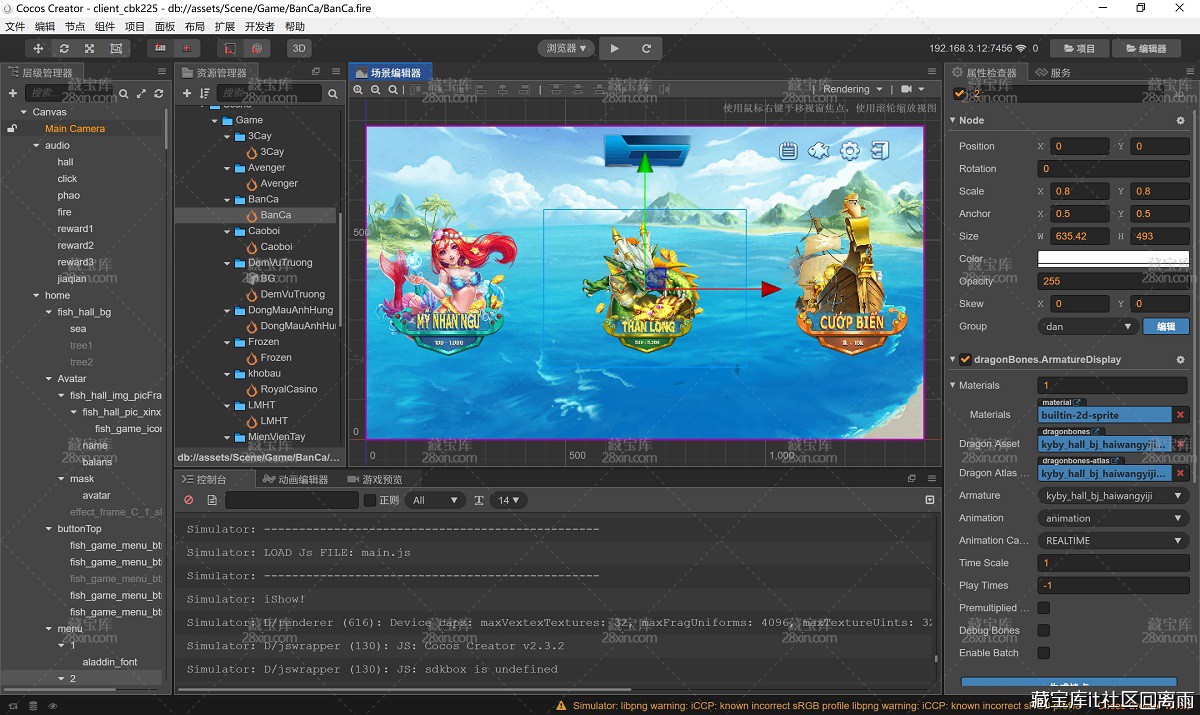Viewport: 1200px width, 715px height.
Task: Select the Main Camera node
Action: tap(75, 128)
